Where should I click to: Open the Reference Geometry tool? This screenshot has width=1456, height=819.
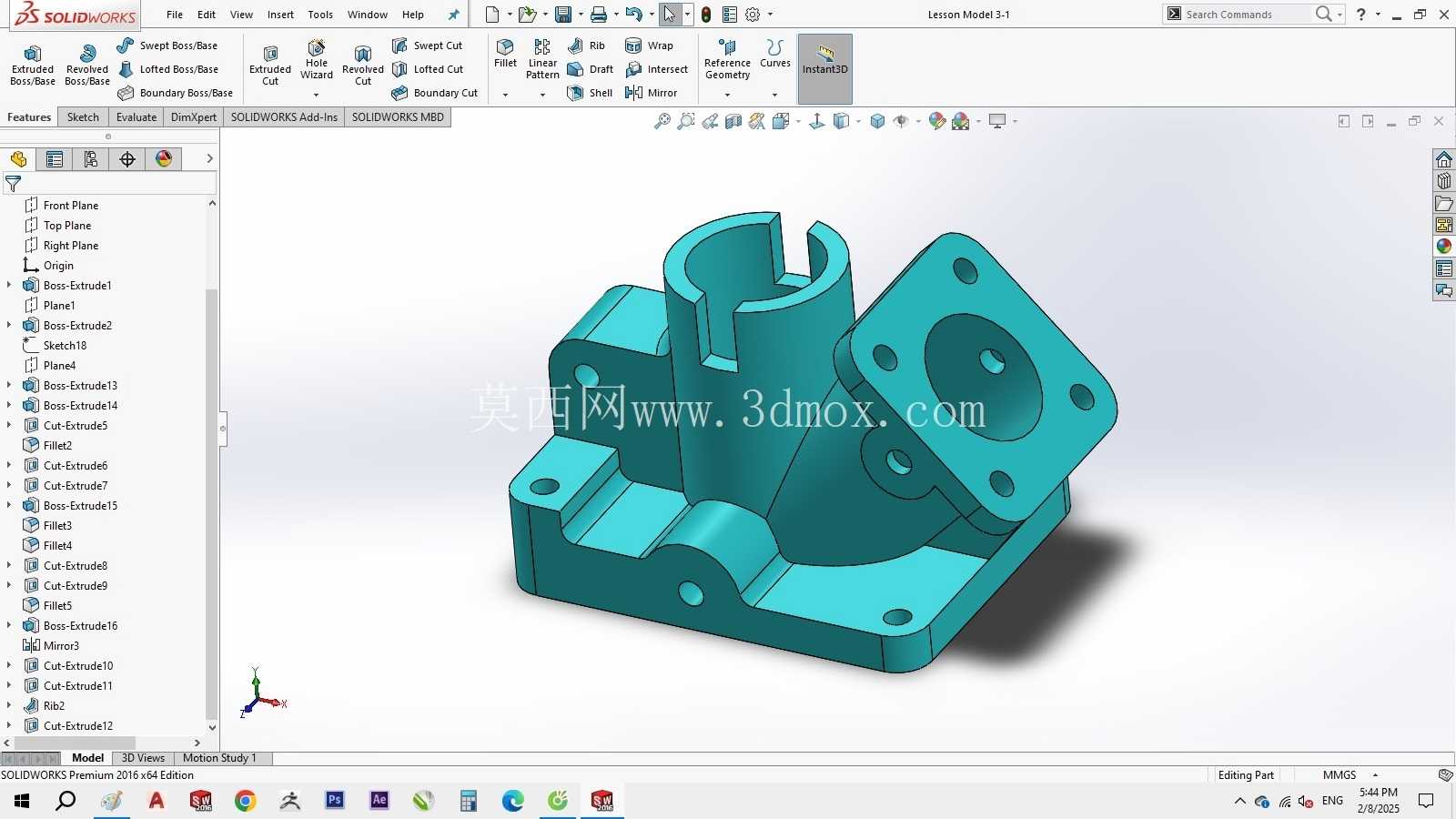coord(727,60)
